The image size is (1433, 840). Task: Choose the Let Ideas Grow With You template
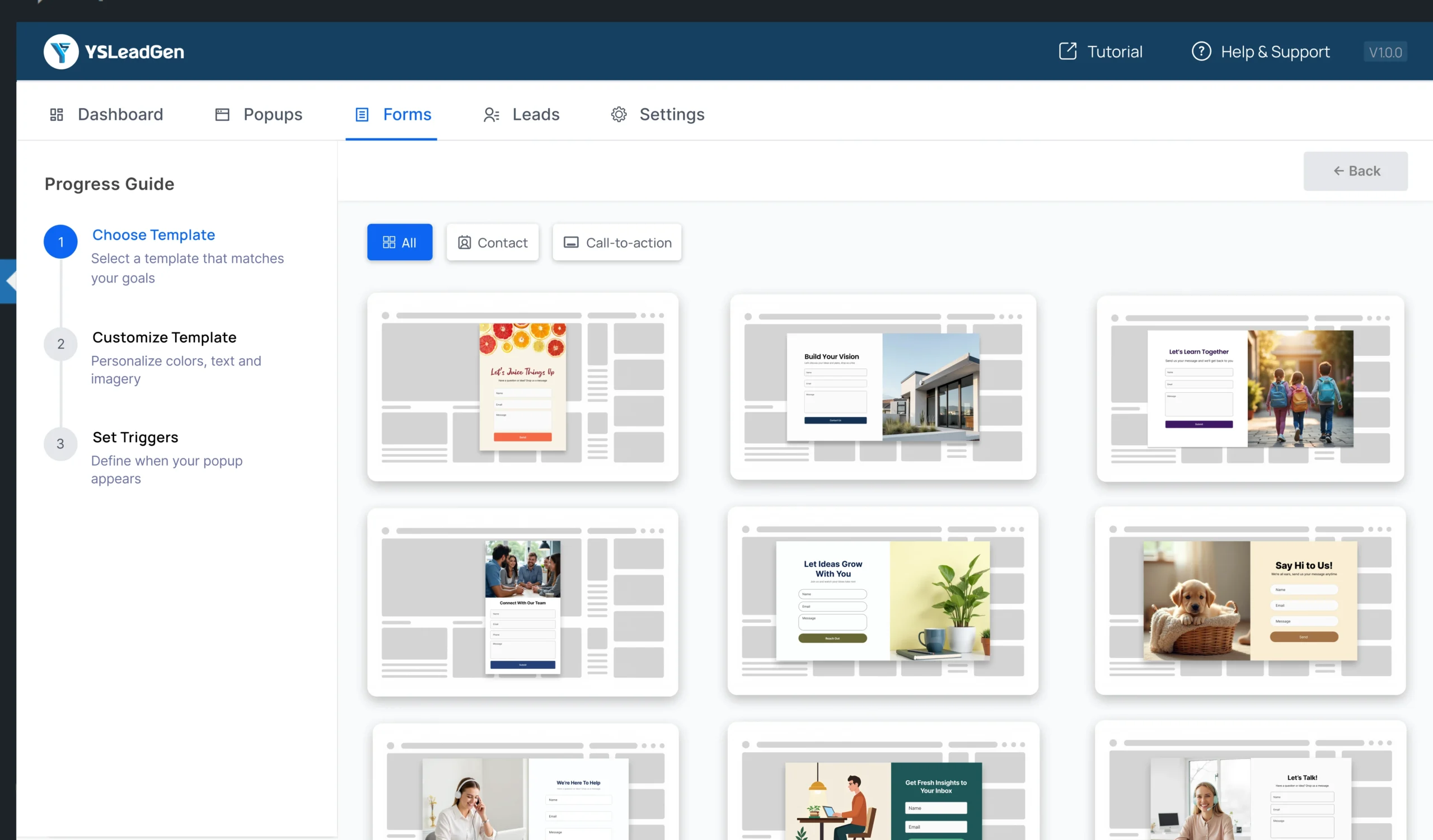point(883,600)
